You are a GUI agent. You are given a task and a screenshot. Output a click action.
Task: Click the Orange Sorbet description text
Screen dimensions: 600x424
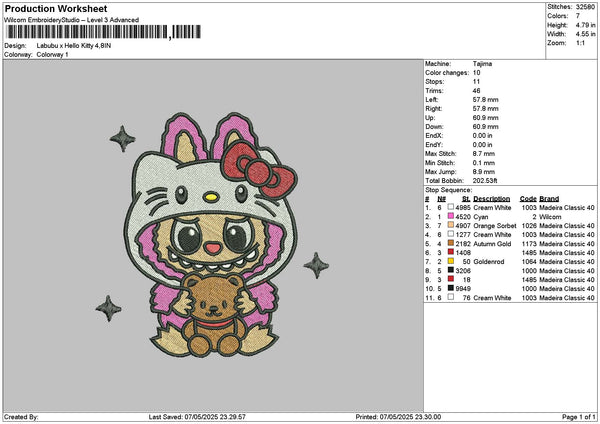495,226
